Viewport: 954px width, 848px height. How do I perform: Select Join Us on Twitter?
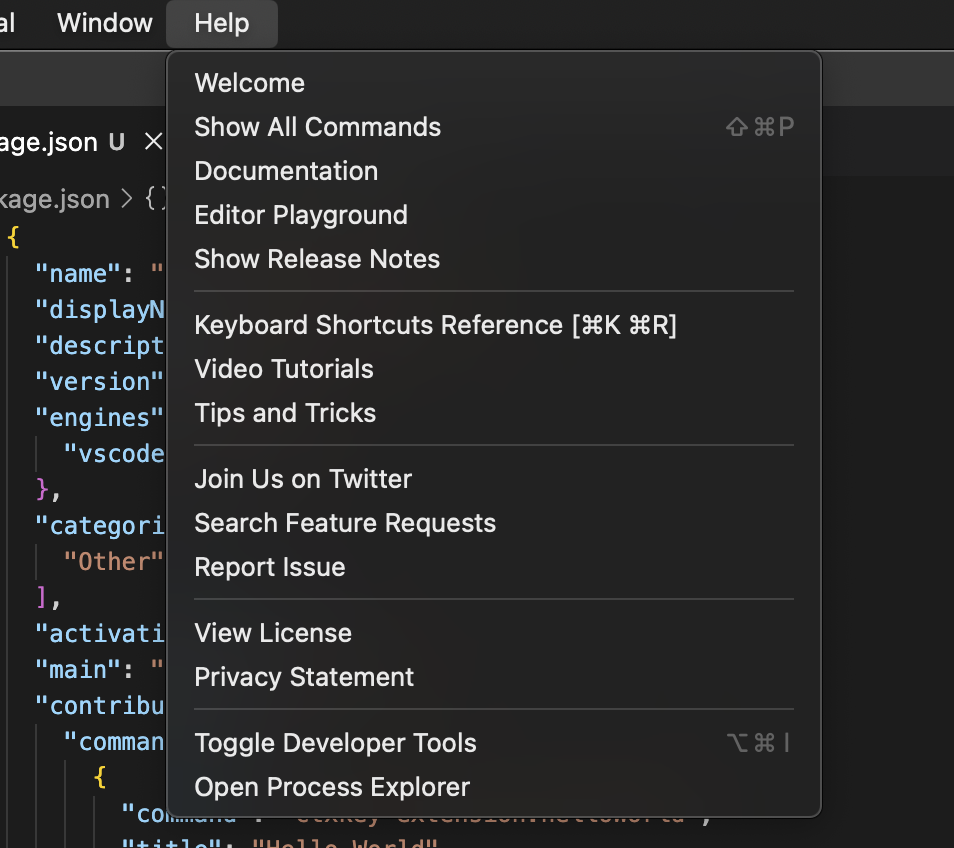[303, 479]
